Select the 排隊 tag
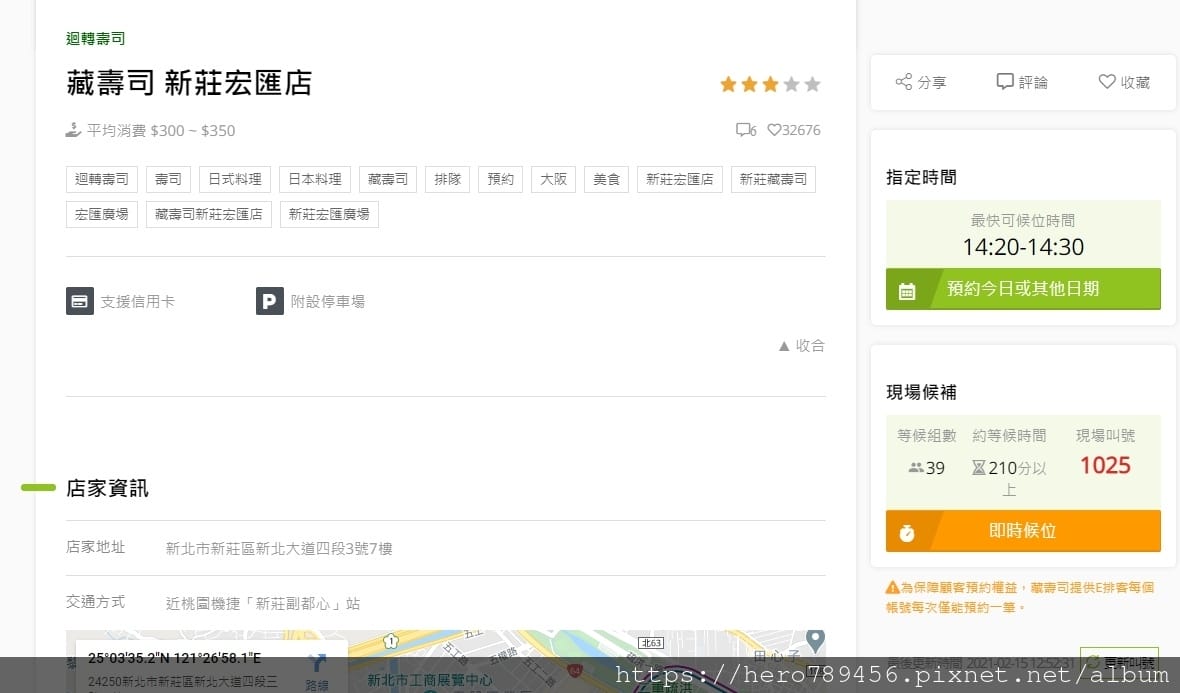 click(448, 179)
